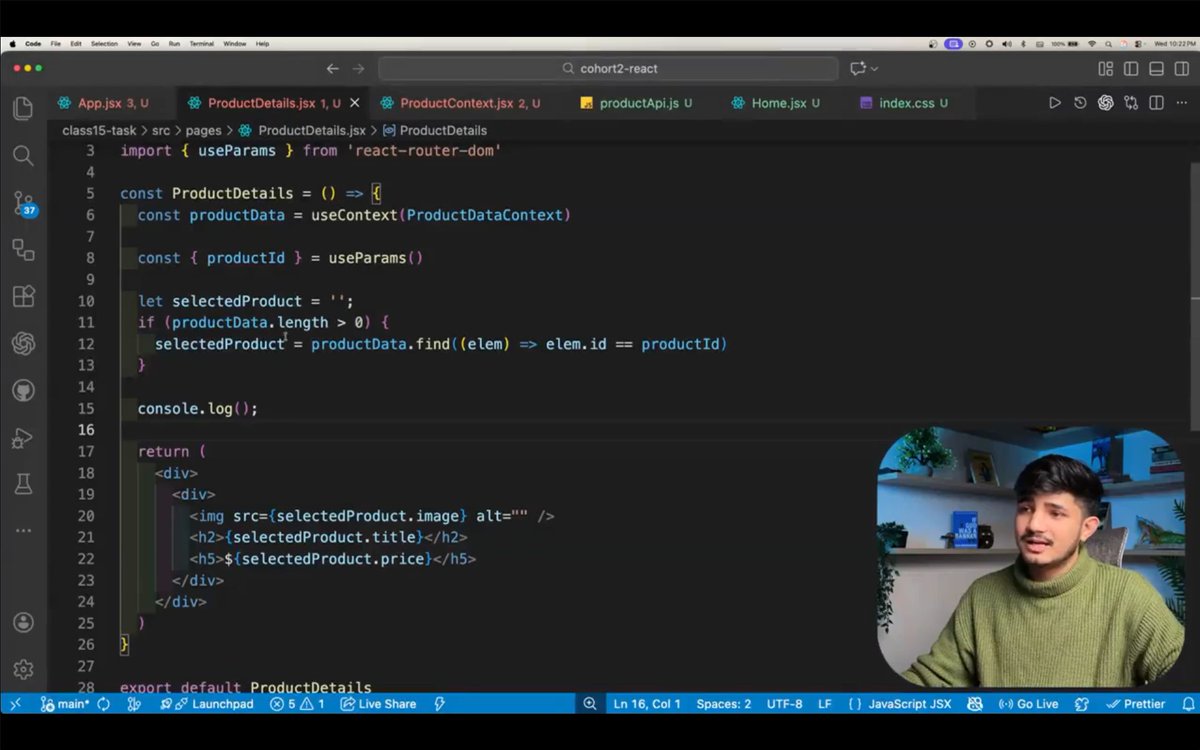Open Source Control with 37 changes

24,204
